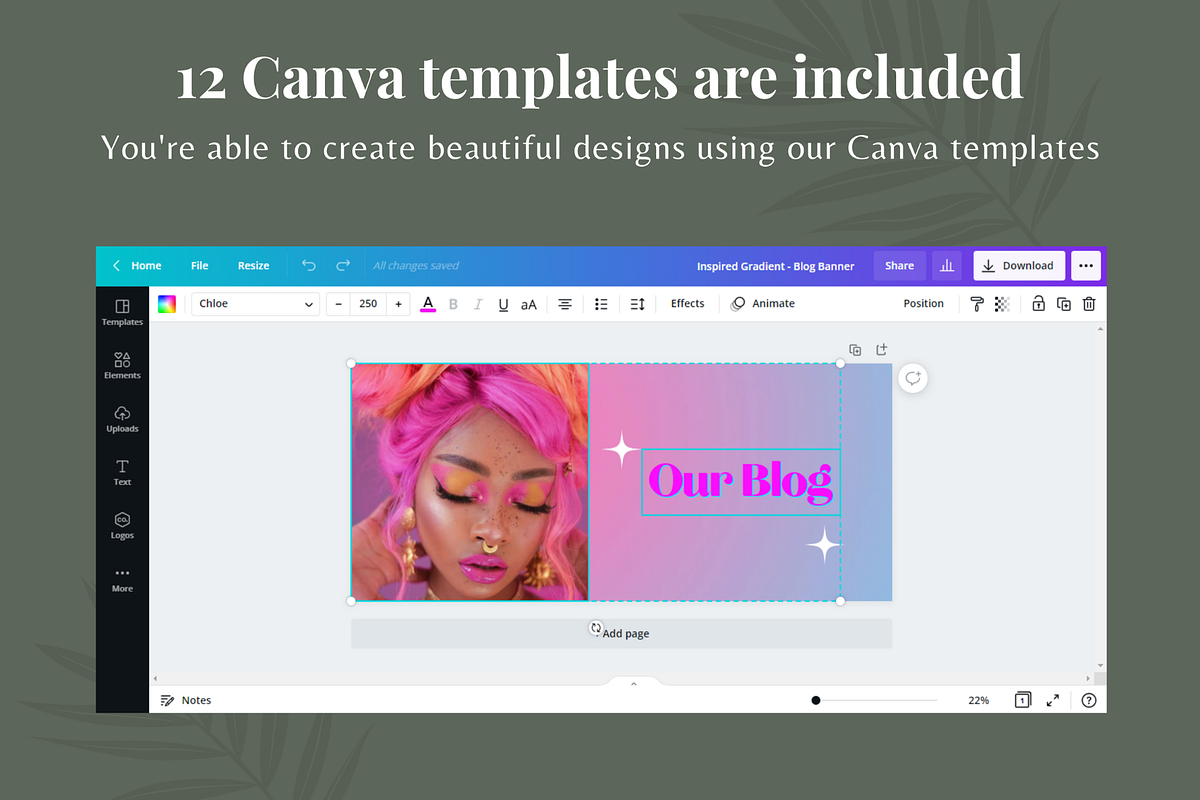Toggle italic formatting
Viewport: 1200px width, 800px height.
point(478,304)
